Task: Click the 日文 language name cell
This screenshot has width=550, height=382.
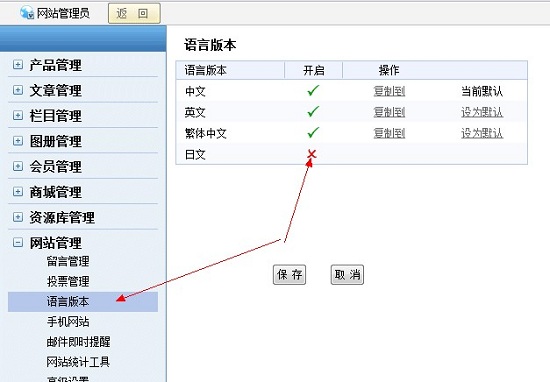Action: (x=195, y=155)
